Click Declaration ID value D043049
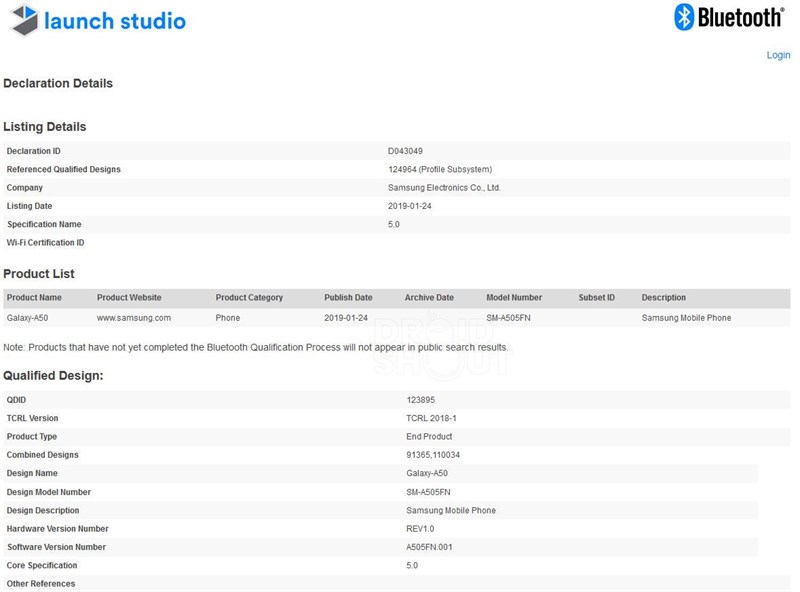 tap(405, 151)
